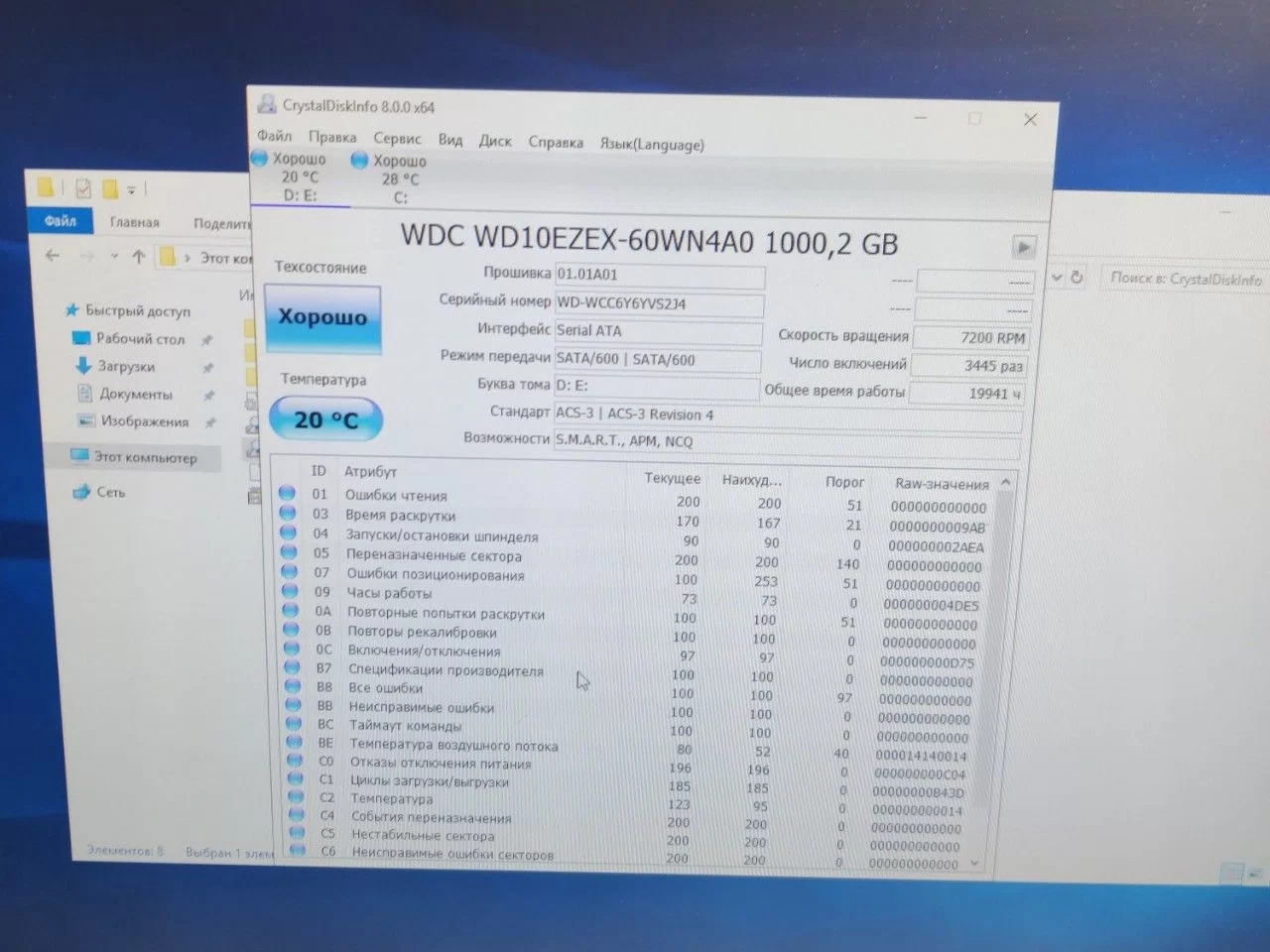Image resolution: width=1270 pixels, height=952 pixels.
Task: Click status icon for Температура воздушного потока row
Action: click(x=294, y=742)
